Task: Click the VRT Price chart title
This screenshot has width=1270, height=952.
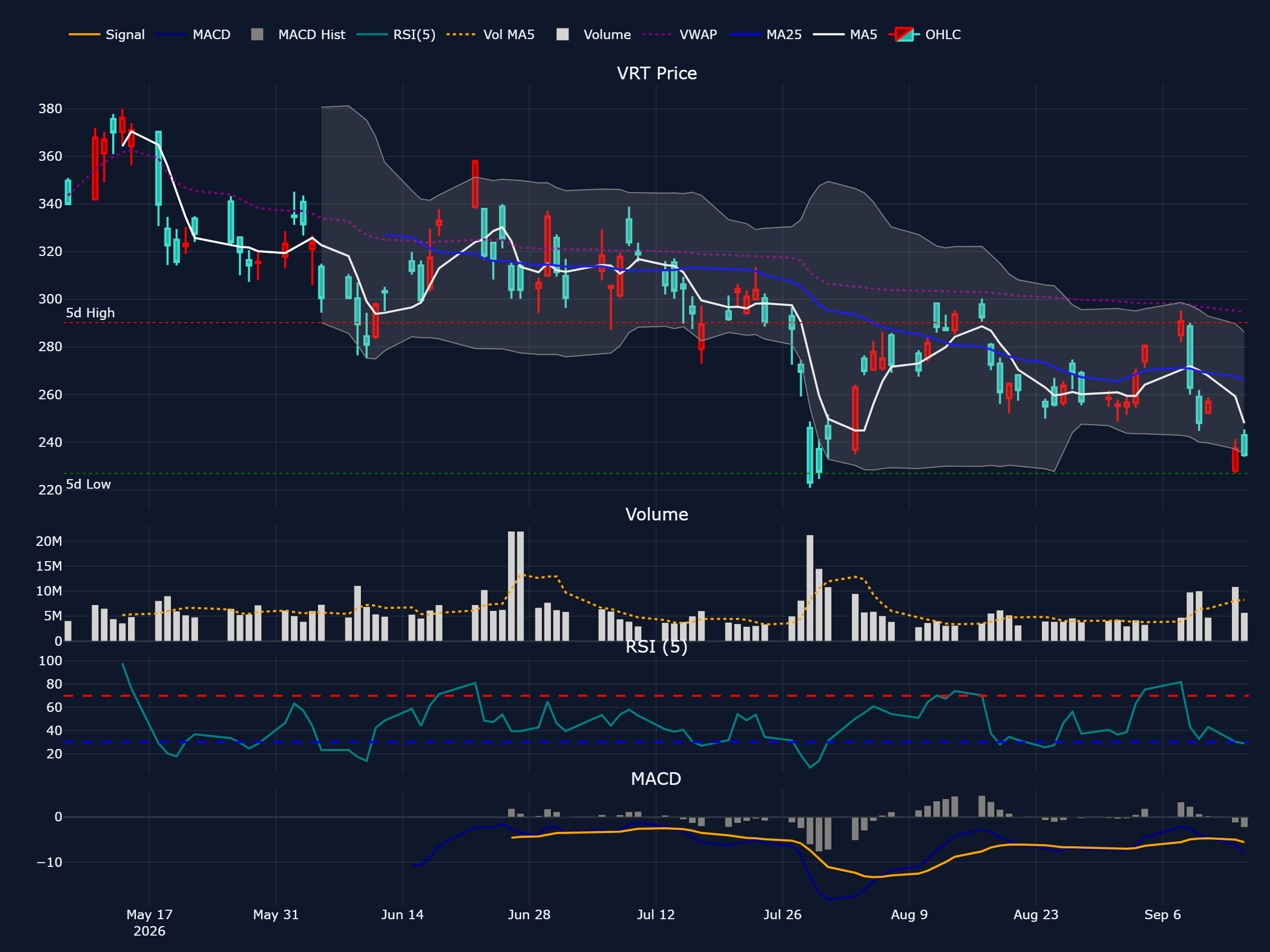Action: coord(657,74)
